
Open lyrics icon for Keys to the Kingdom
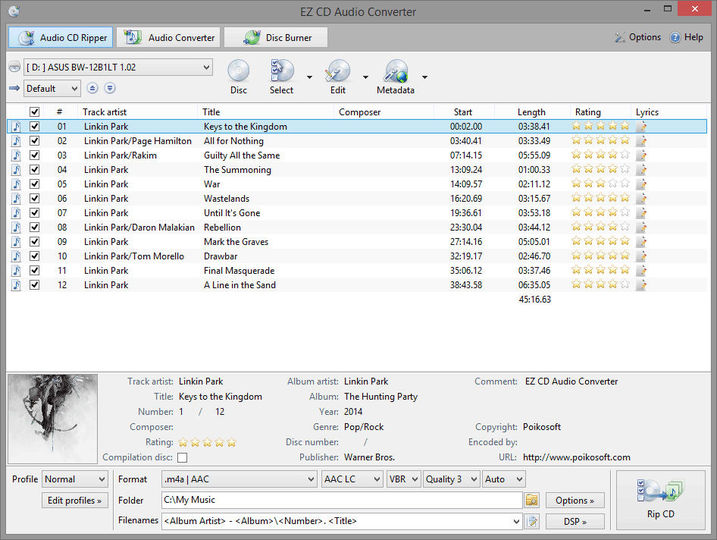point(642,127)
